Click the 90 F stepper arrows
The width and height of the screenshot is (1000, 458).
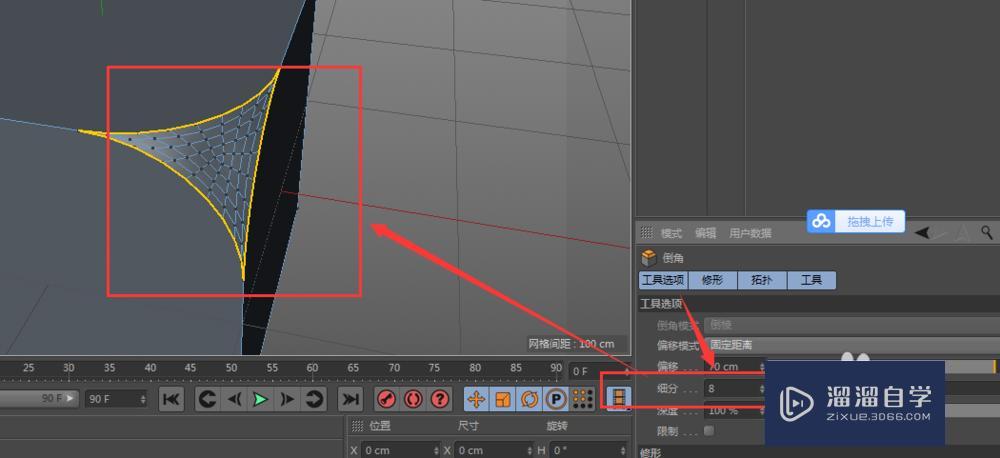tap(143, 399)
